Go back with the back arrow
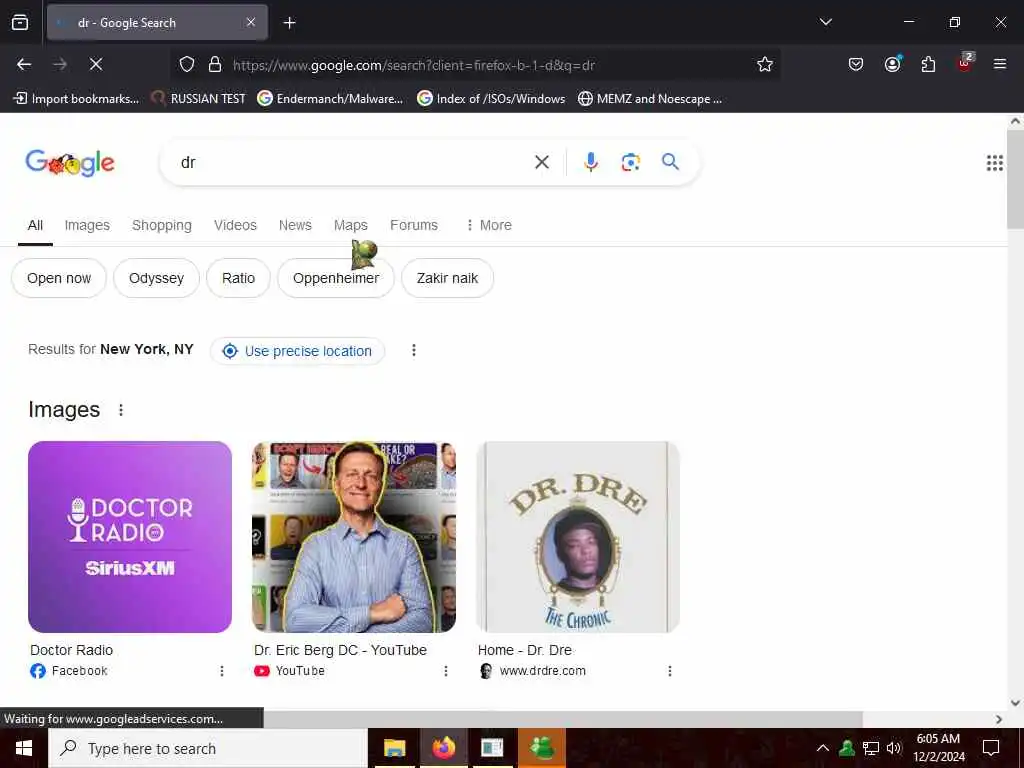 [x=24, y=64]
